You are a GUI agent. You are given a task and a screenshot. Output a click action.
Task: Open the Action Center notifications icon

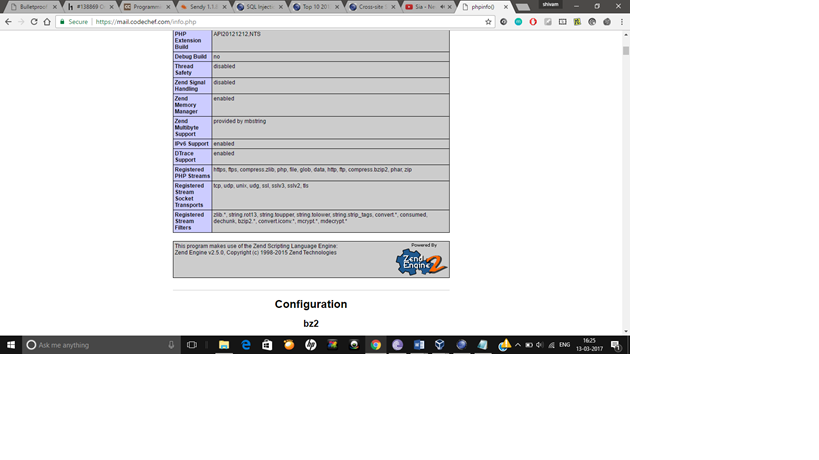point(615,345)
